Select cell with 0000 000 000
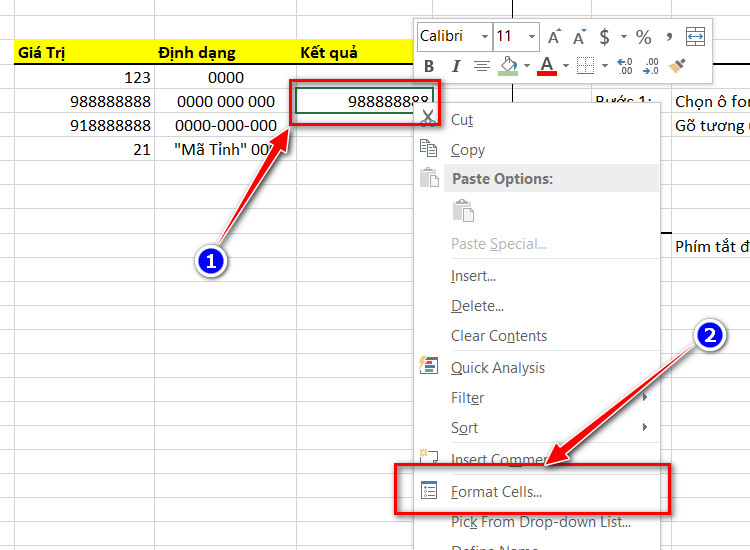The image size is (750, 550). coord(225,101)
